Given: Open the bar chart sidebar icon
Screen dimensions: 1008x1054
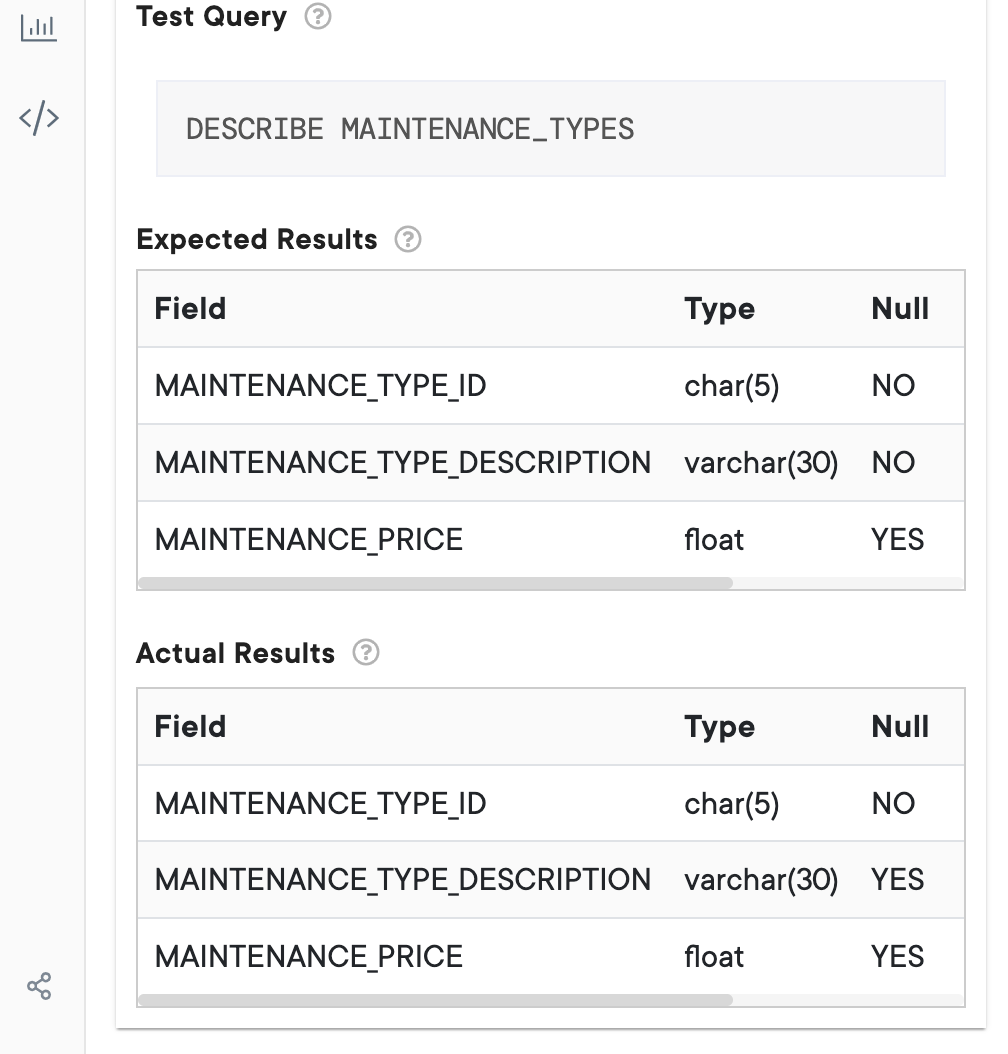Looking at the screenshot, I should coord(39,28).
